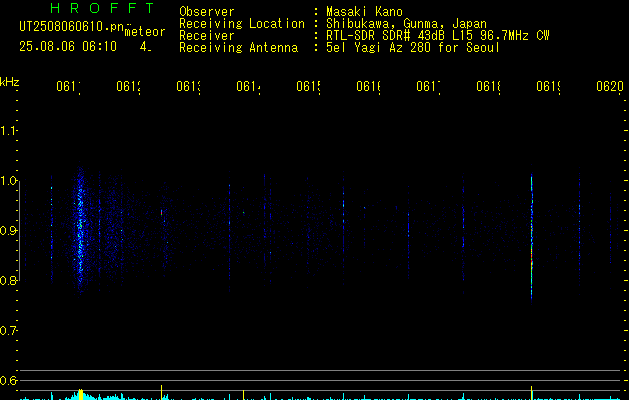The image size is (629, 400).
Task: Select the RTL-SDR SDR# receiver description
Action: pos(438,36)
